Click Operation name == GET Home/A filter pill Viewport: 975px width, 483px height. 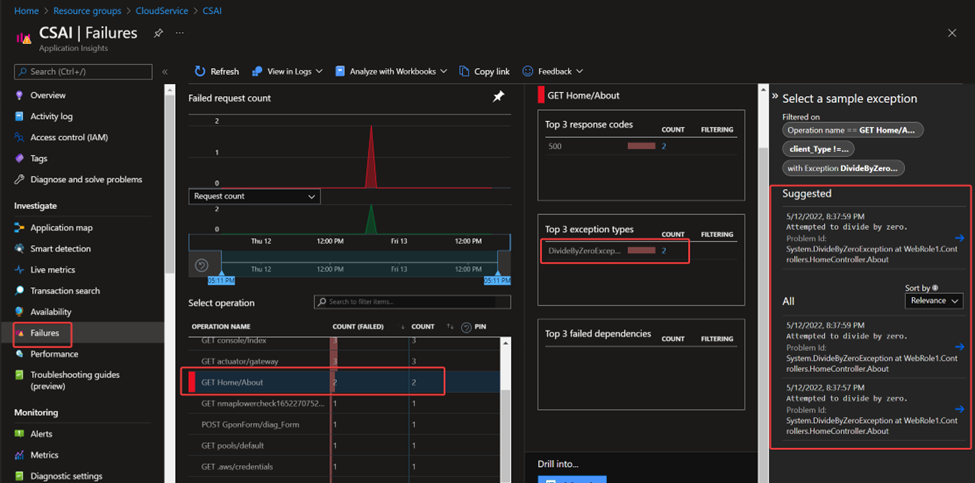coord(853,131)
